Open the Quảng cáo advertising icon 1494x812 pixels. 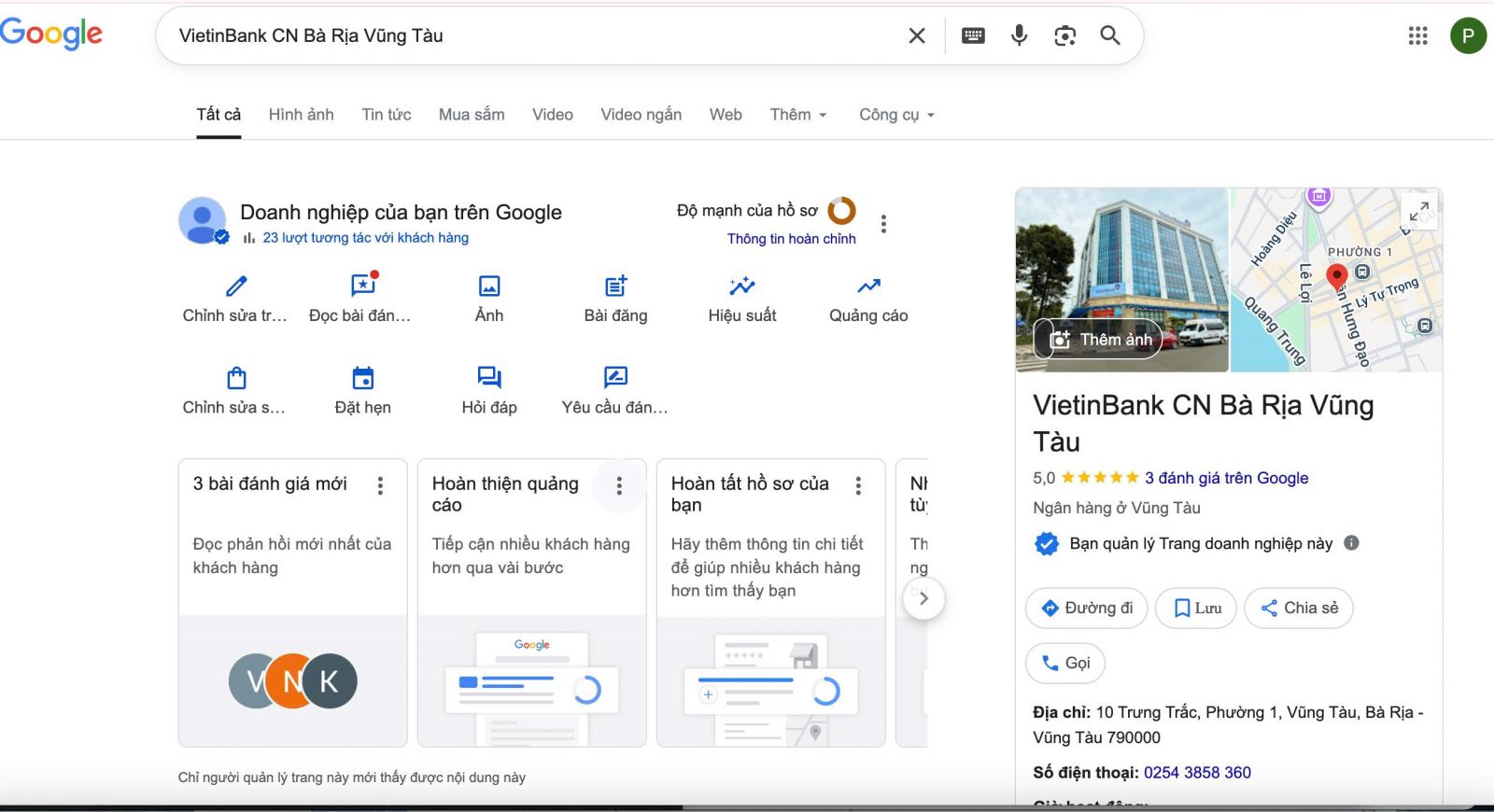click(868, 286)
